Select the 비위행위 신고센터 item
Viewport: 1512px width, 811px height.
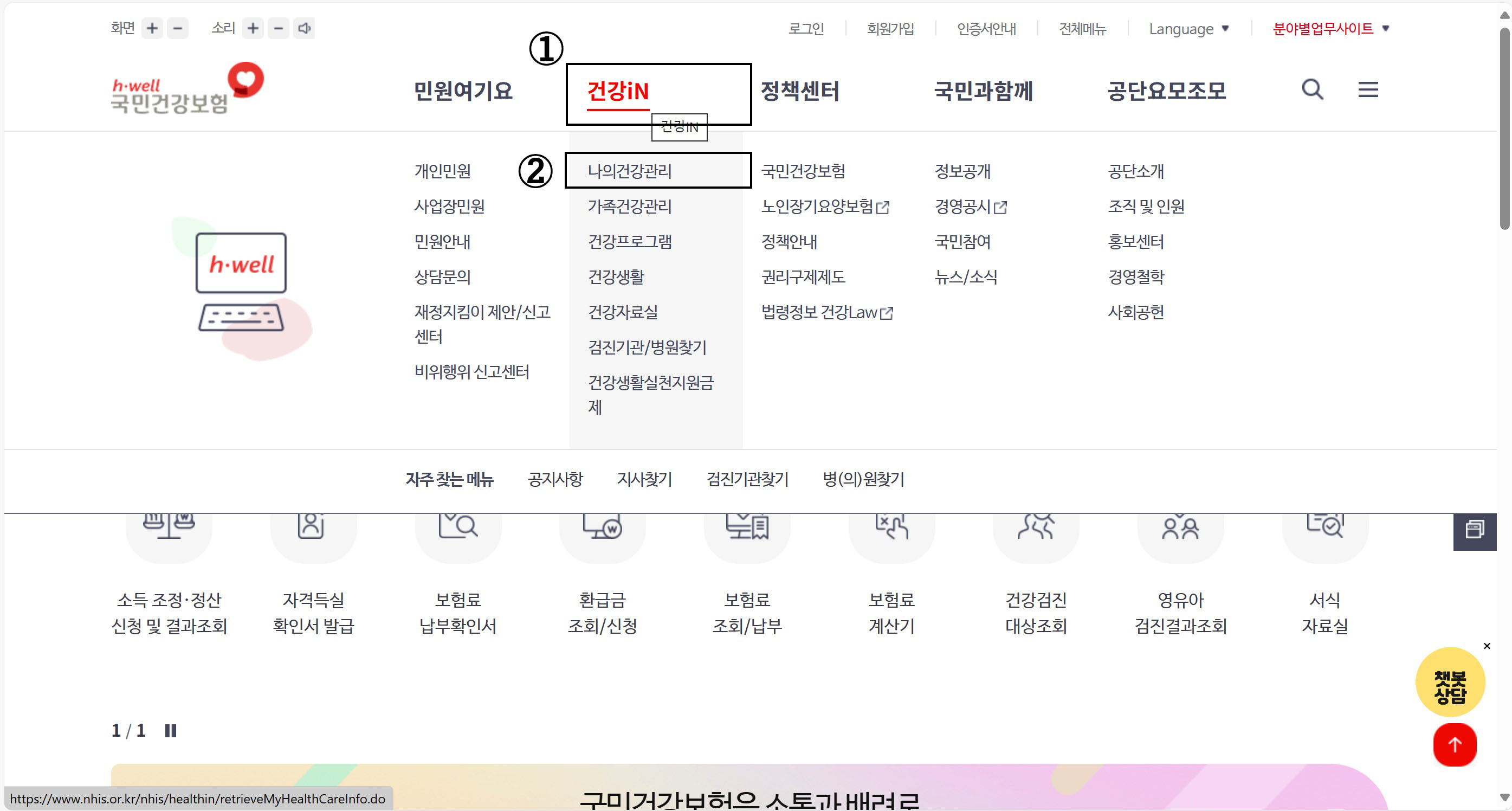(472, 372)
